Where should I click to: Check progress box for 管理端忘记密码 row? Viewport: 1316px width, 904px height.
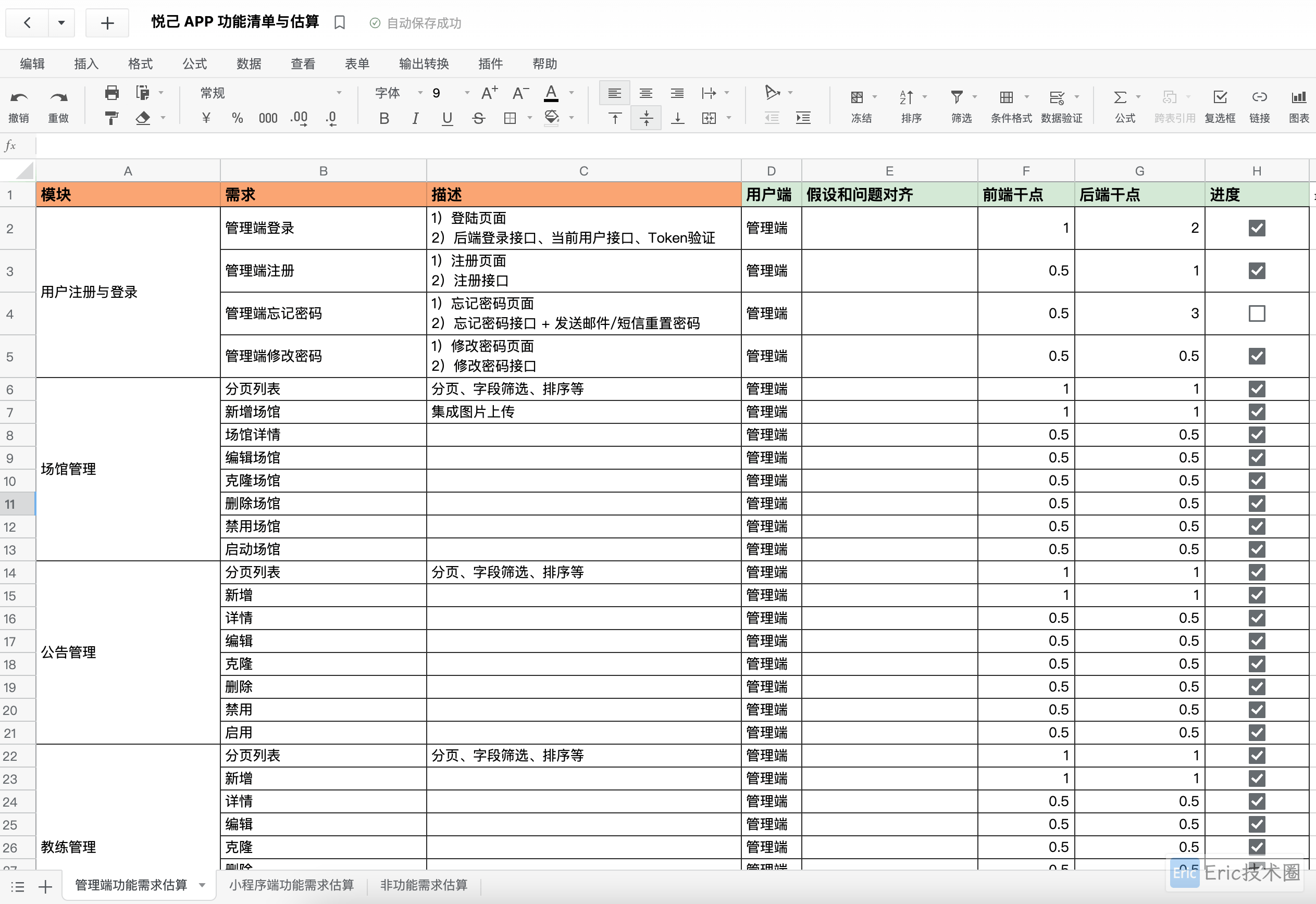[x=1257, y=313]
